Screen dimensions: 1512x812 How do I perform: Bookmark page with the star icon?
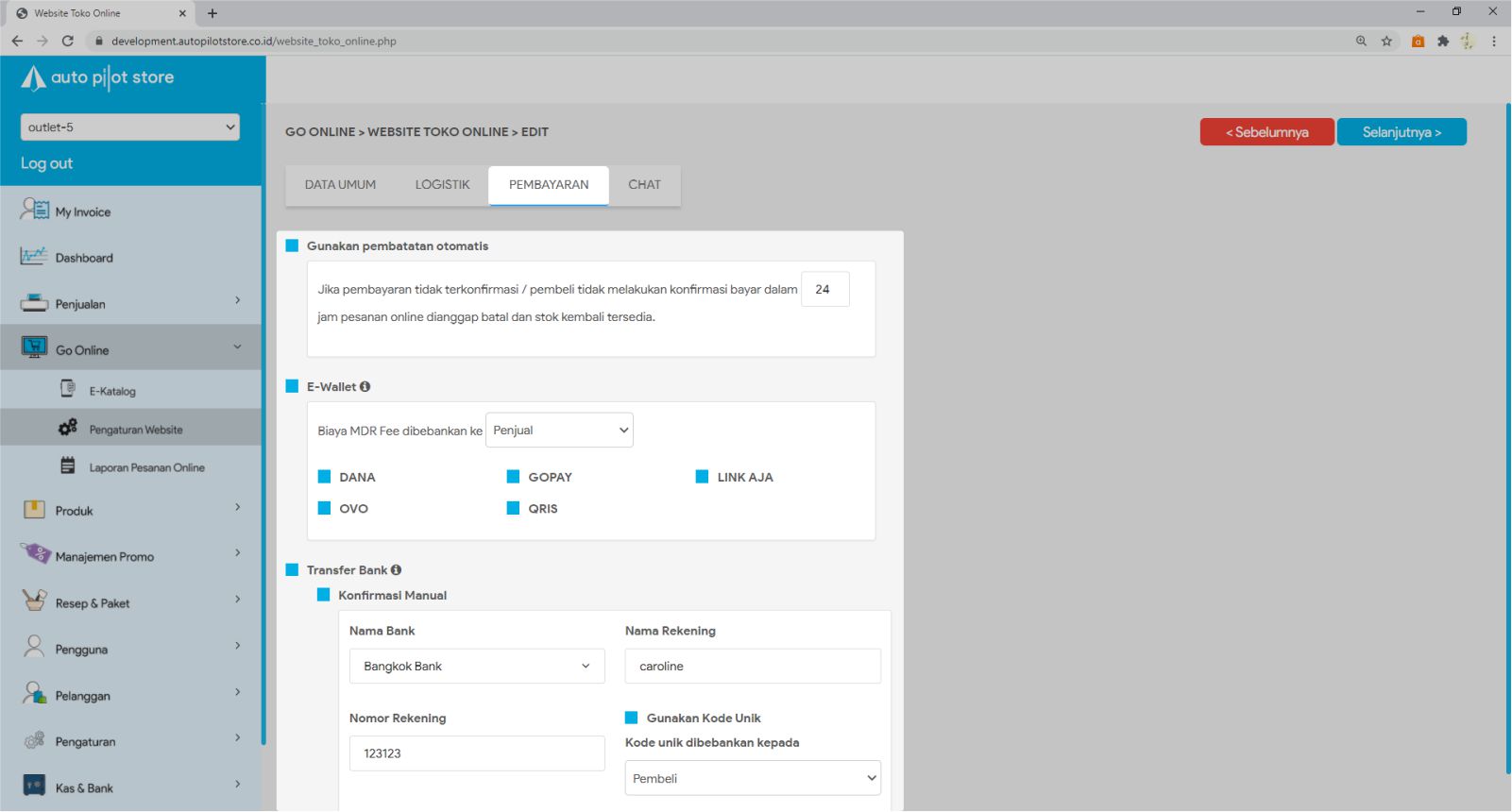[x=1386, y=42]
